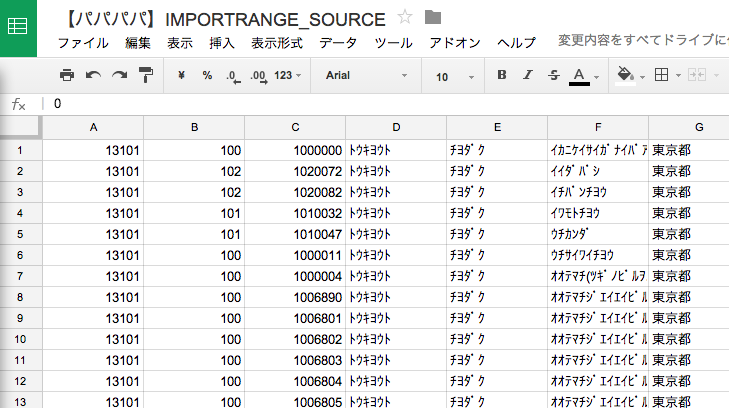Select column B header

click(x=194, y=127)
